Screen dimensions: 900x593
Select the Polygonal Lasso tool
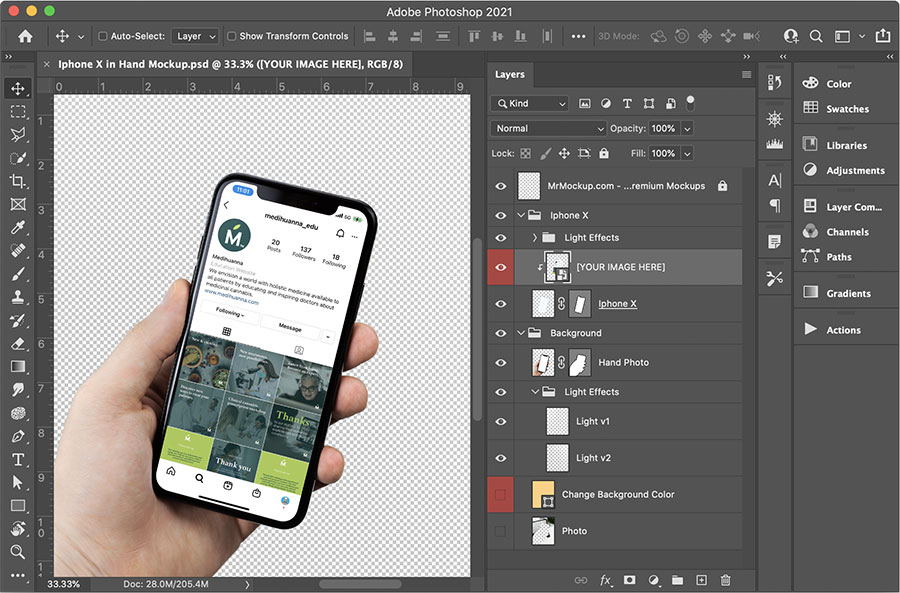coord(18,134)
